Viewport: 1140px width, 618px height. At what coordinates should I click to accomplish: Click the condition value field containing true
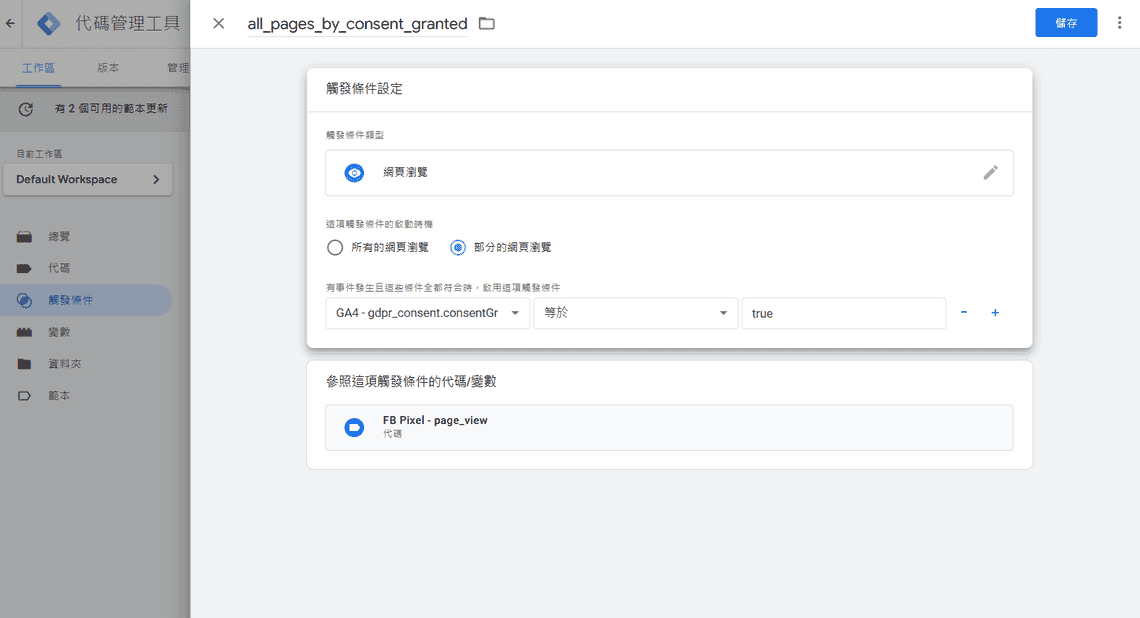coord(843,313)
